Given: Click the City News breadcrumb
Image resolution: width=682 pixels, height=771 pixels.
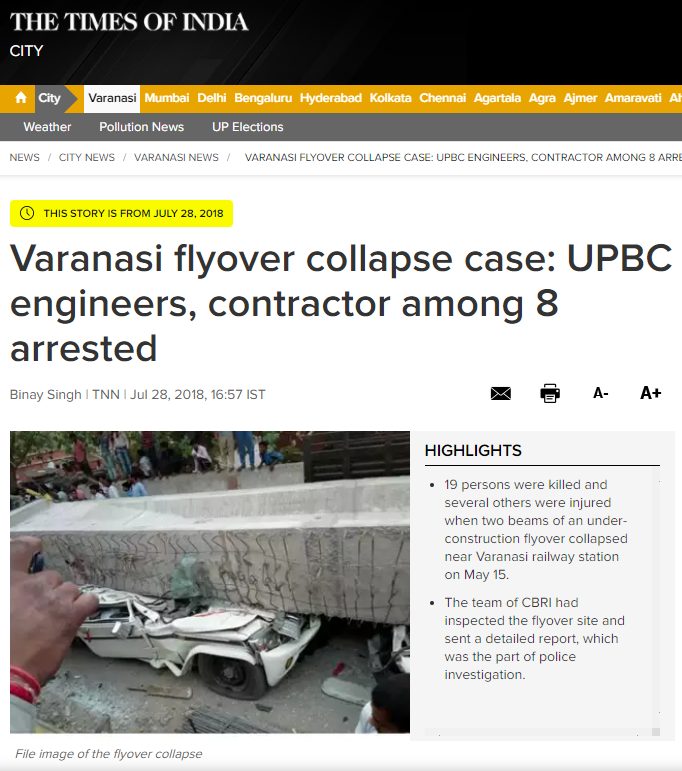Looking at the screenshot, I should 87,157.
